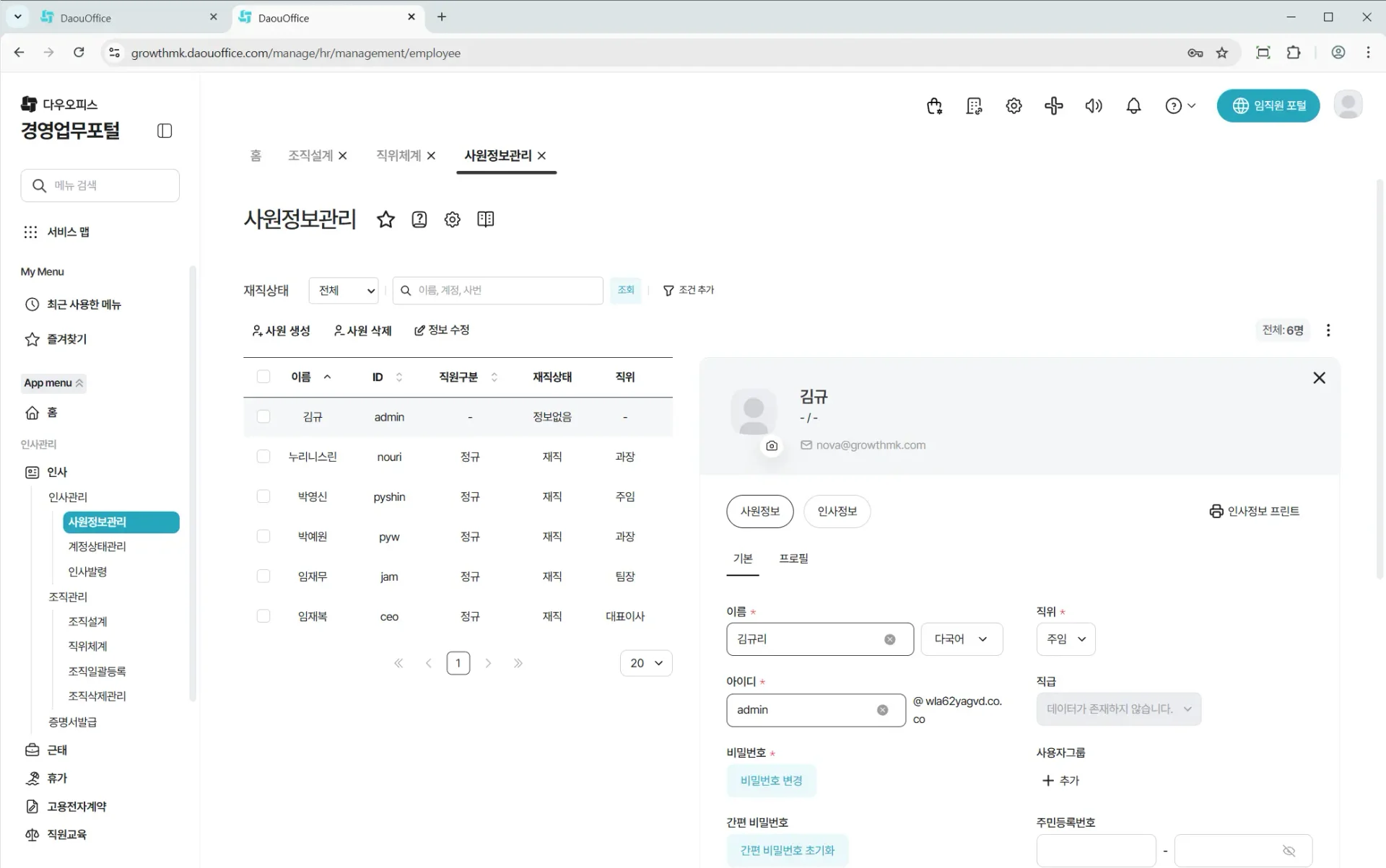This screenshot has width=1386, height=868.
Task: Open the 정보 수정 edit icon
Action: click(x=420, y=330)
